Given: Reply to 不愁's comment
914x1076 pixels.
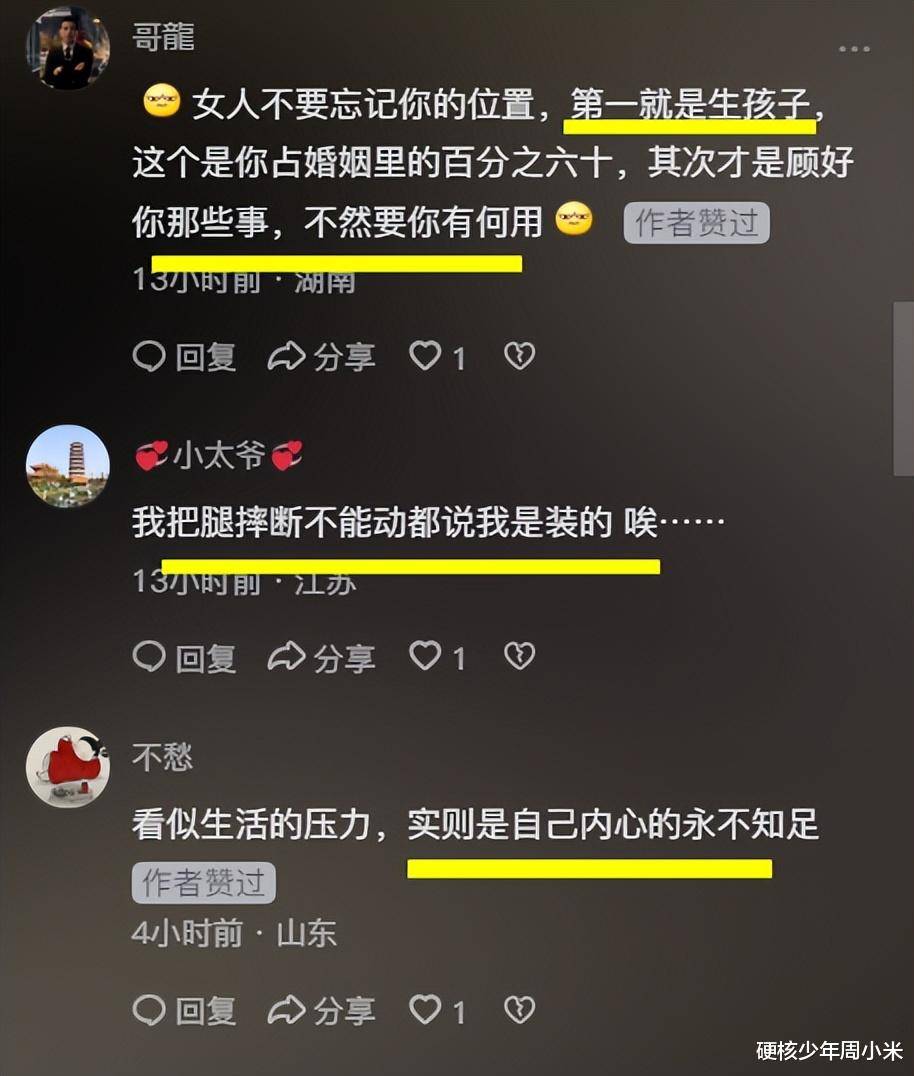Looking at the screenshot, I should tap(185, 1010).
